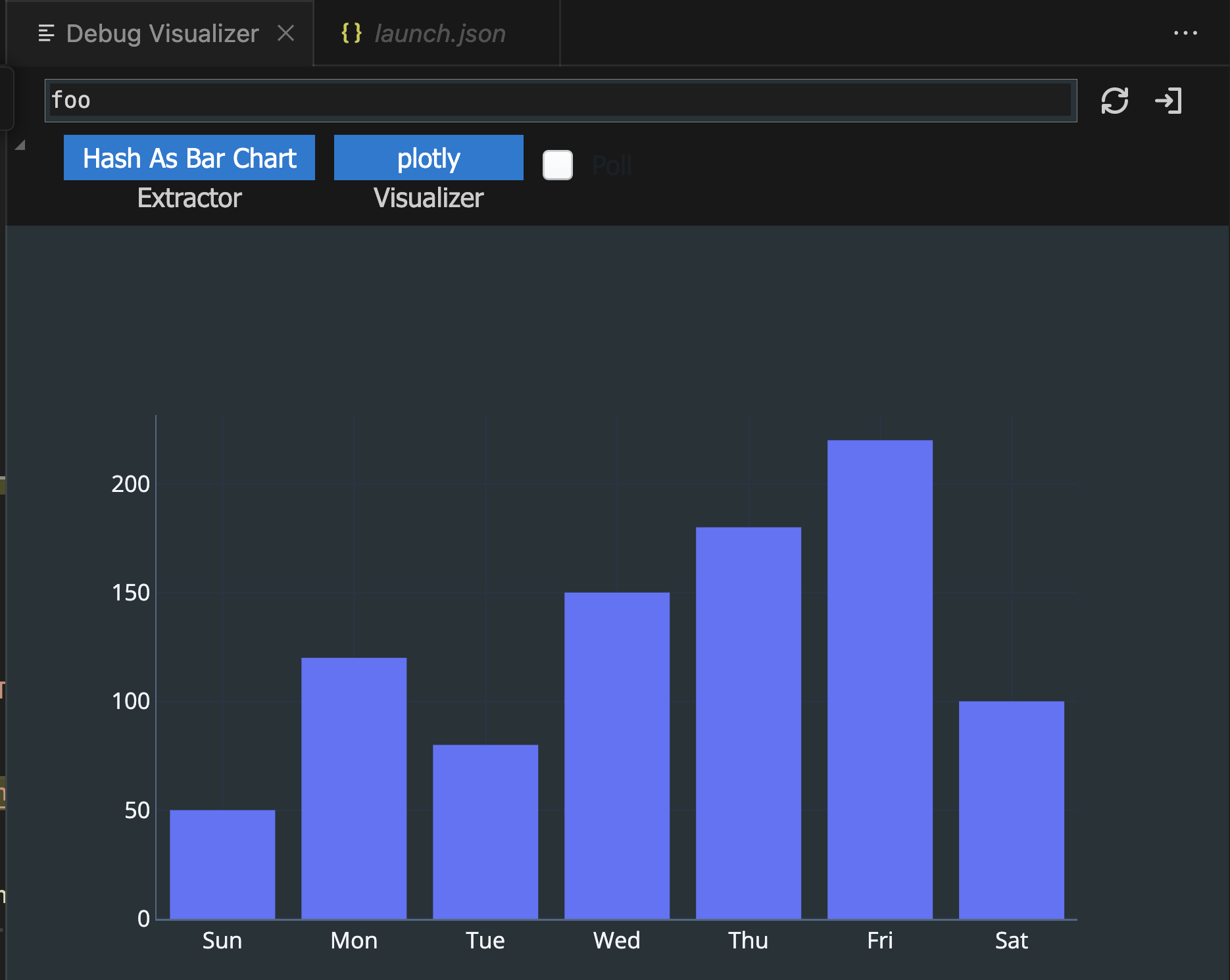Select the Hash As Bar Chart extractor
The height and width of the screenshot is (980, 1230).
click(189, 158)
